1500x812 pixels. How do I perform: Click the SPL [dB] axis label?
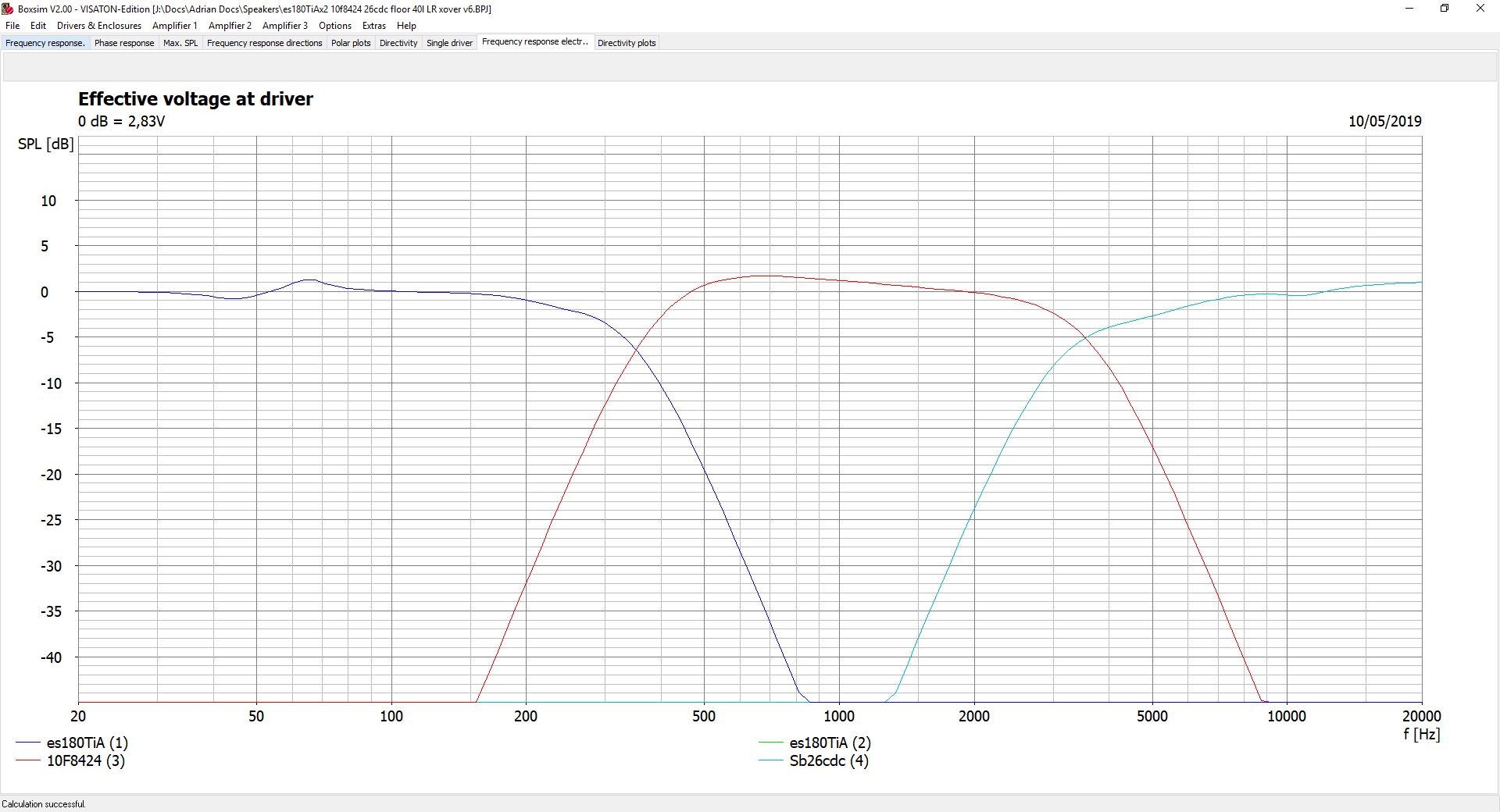pos(46,144)
